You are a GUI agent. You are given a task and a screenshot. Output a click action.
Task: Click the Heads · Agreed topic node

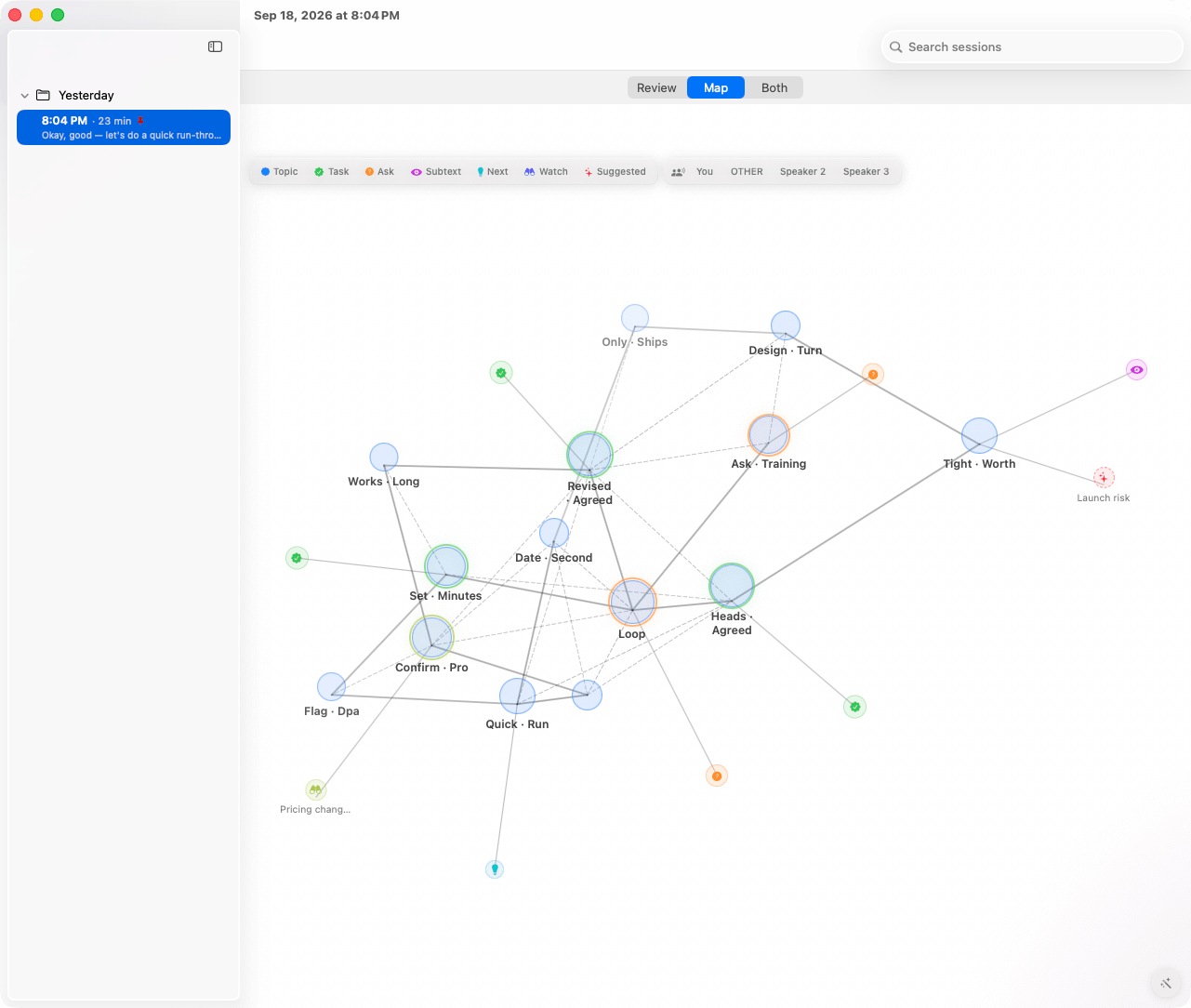pos(732,586)
